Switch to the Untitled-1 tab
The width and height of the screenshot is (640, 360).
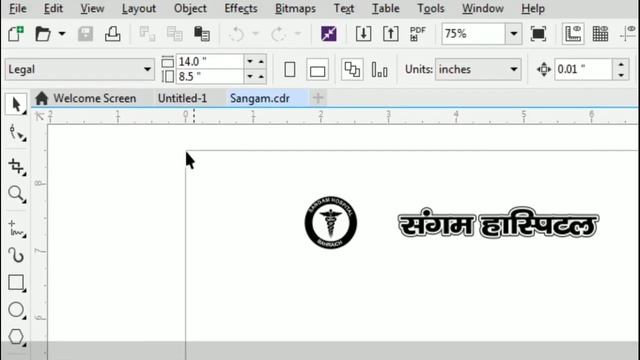click(x=182, y=98)
